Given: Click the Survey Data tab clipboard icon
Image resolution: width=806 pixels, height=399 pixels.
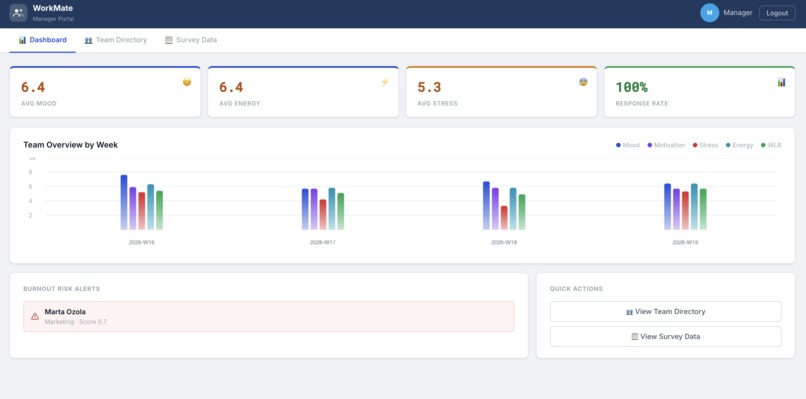Looking at the screenshot, I should point(169,40).
